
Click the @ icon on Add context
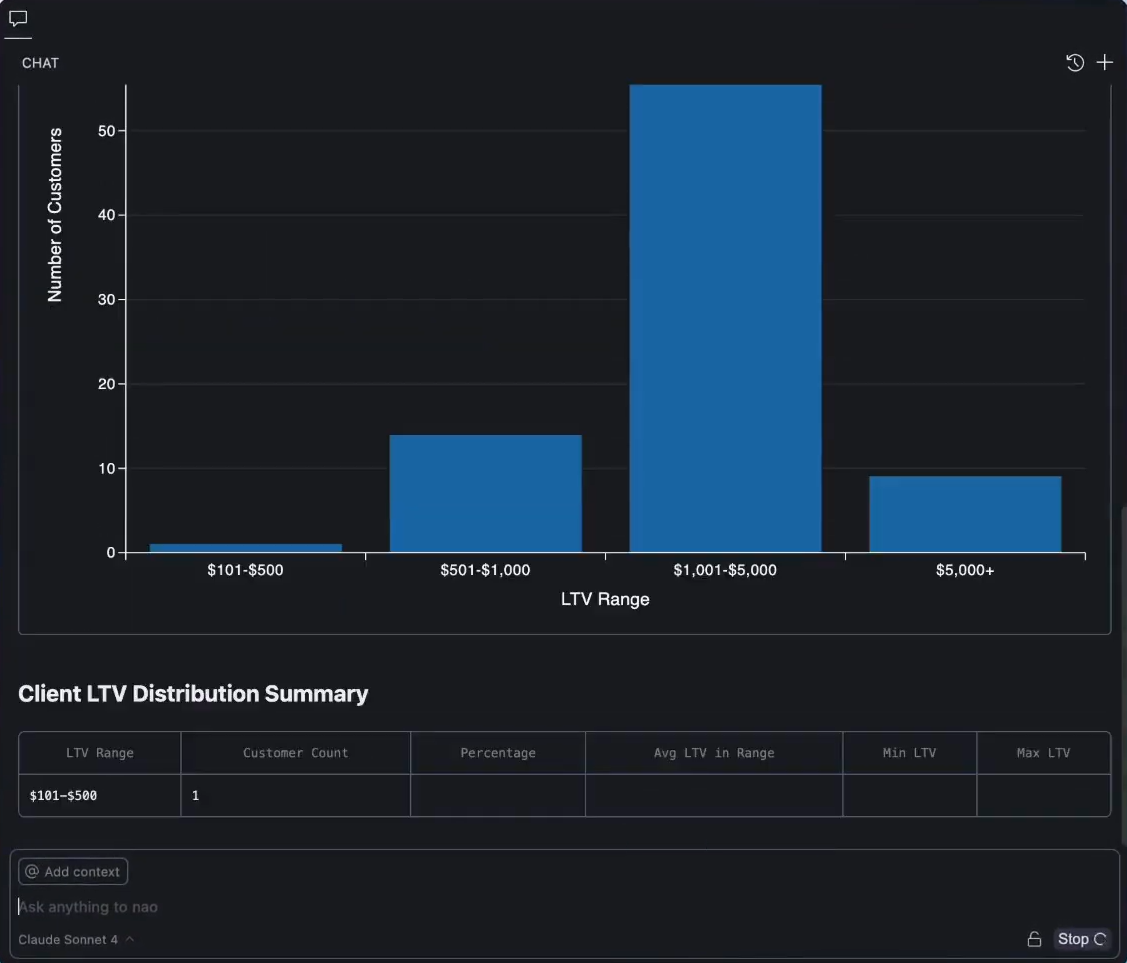click(35, 871)
